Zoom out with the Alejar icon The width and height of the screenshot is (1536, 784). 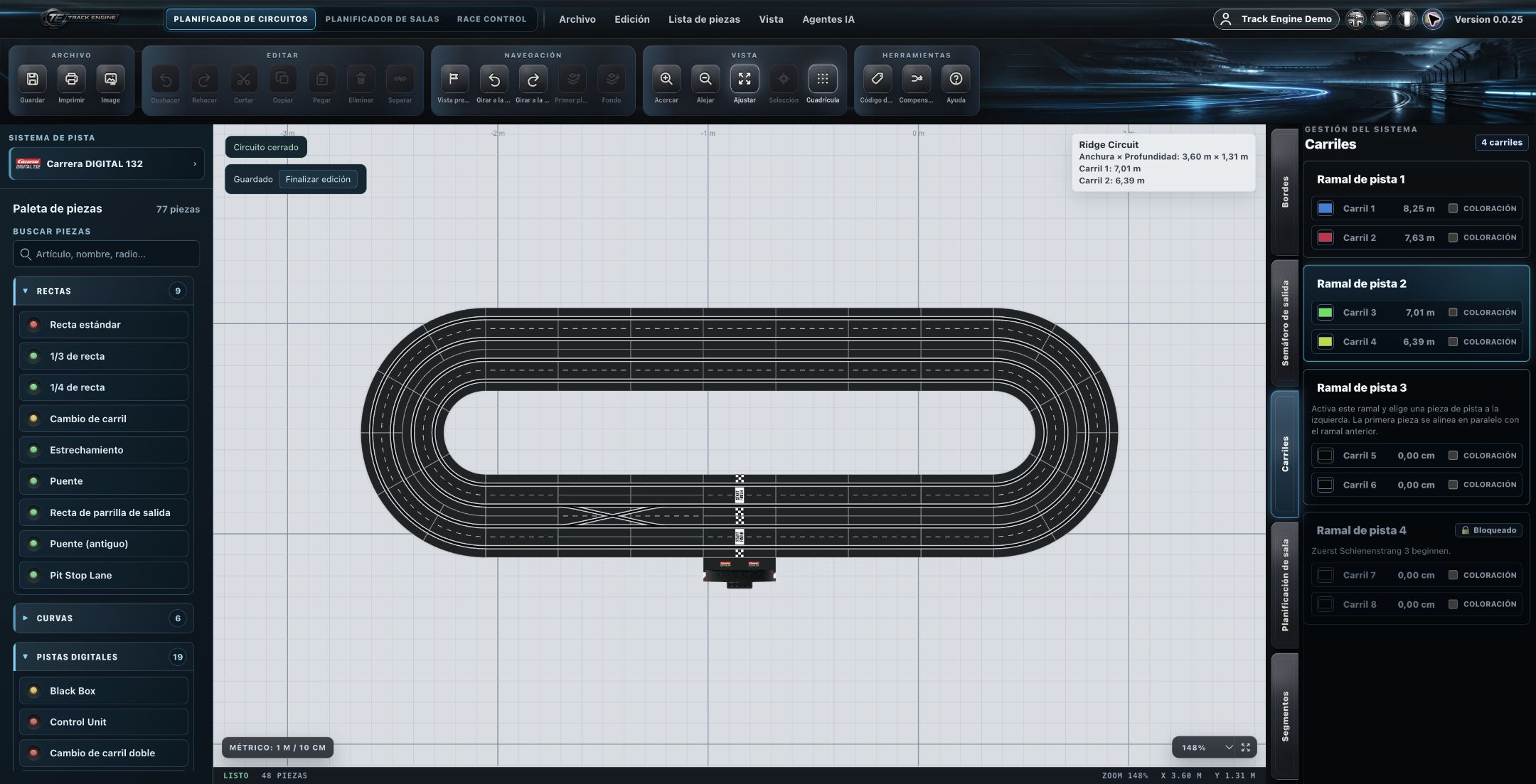705,79
